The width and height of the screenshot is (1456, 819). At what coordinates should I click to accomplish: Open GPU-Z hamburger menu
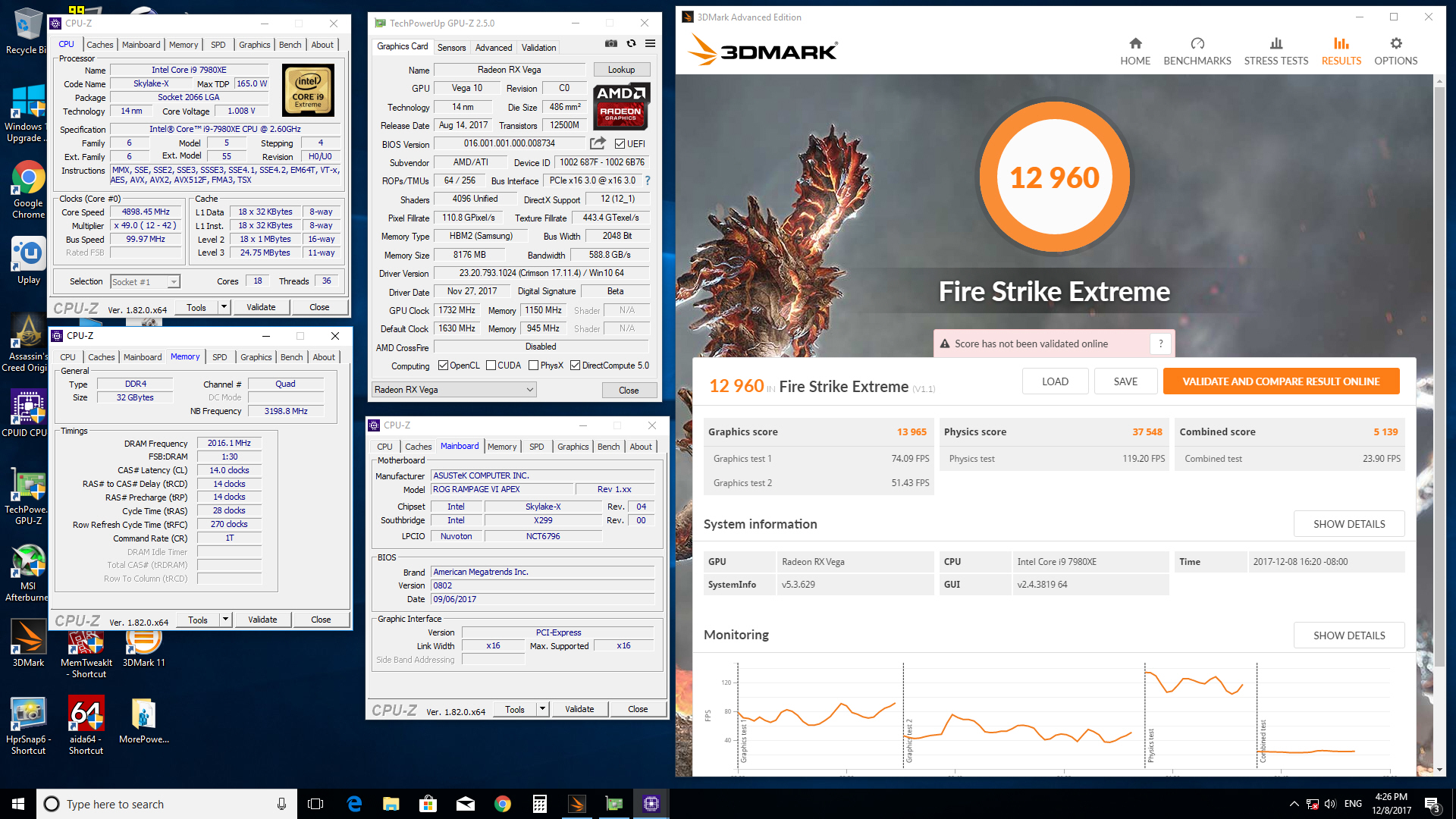[650, 43]
